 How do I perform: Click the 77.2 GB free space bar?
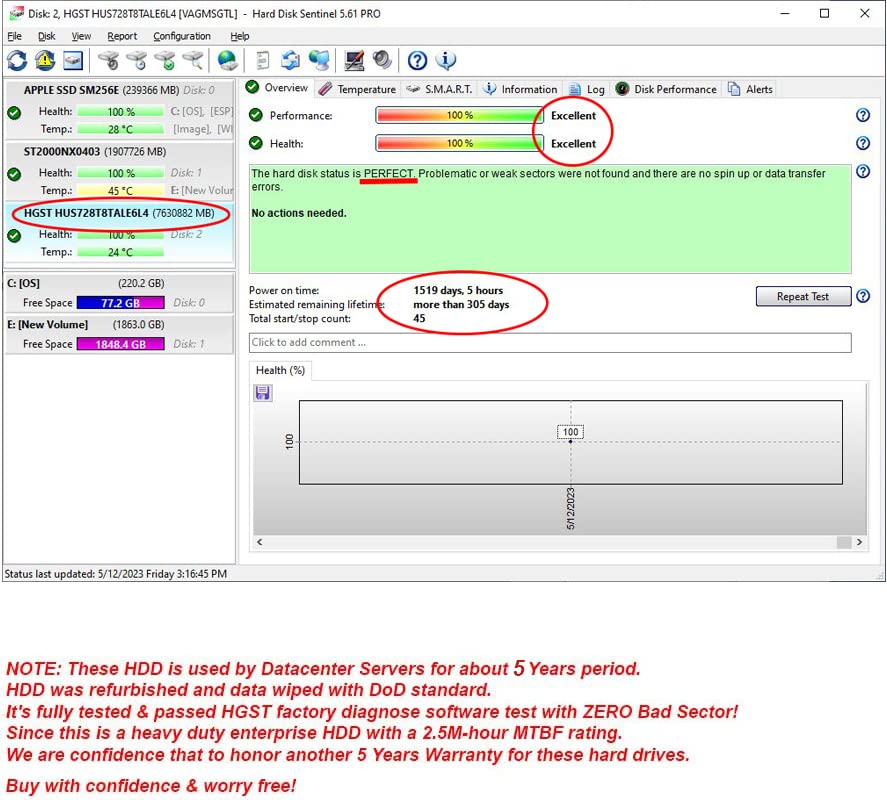tap(120, 303)
